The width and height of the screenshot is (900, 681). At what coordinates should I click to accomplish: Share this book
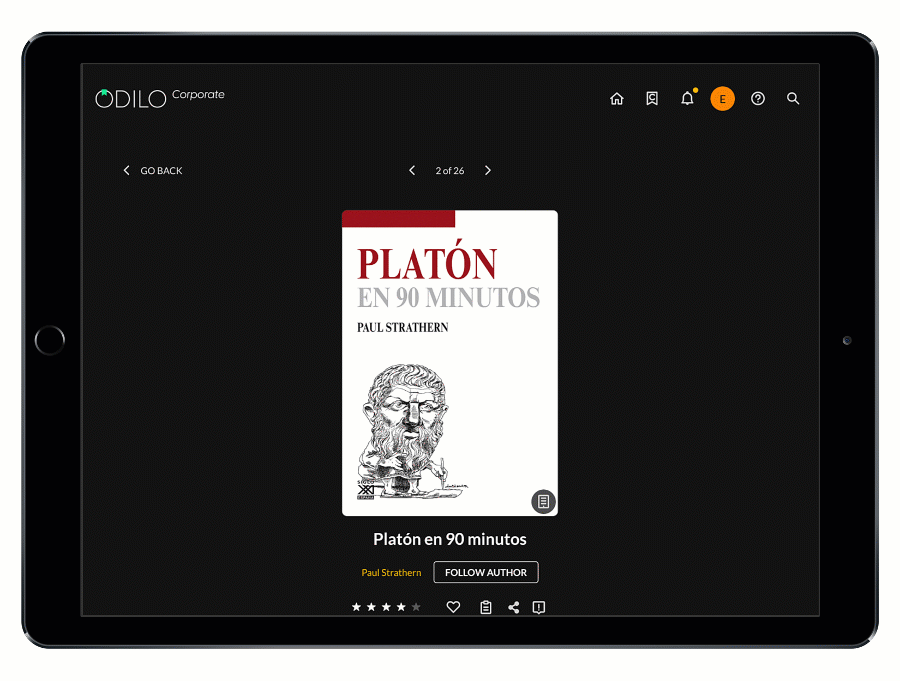(x=514, y=607)
